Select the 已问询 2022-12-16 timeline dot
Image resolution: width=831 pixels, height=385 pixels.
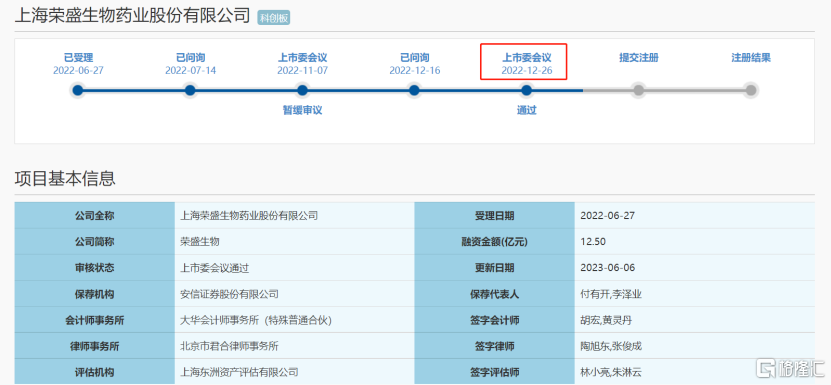(x=414, y=91)
